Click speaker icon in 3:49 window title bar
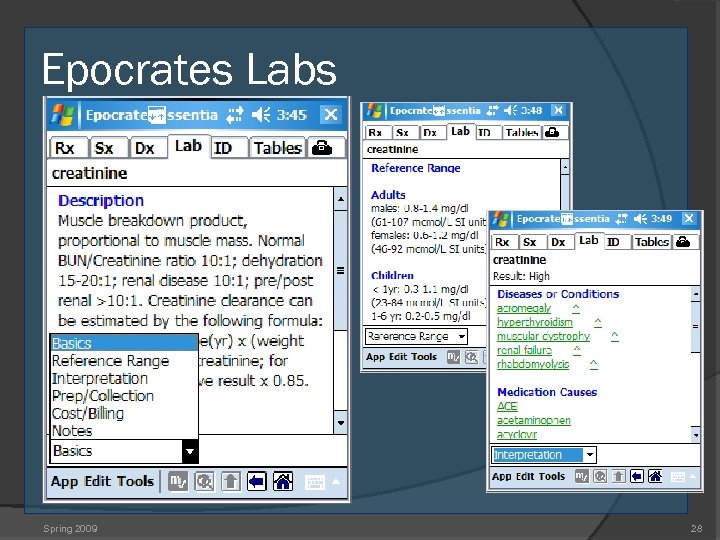Viewport: 720px width, 540px height. click(640, 219)
